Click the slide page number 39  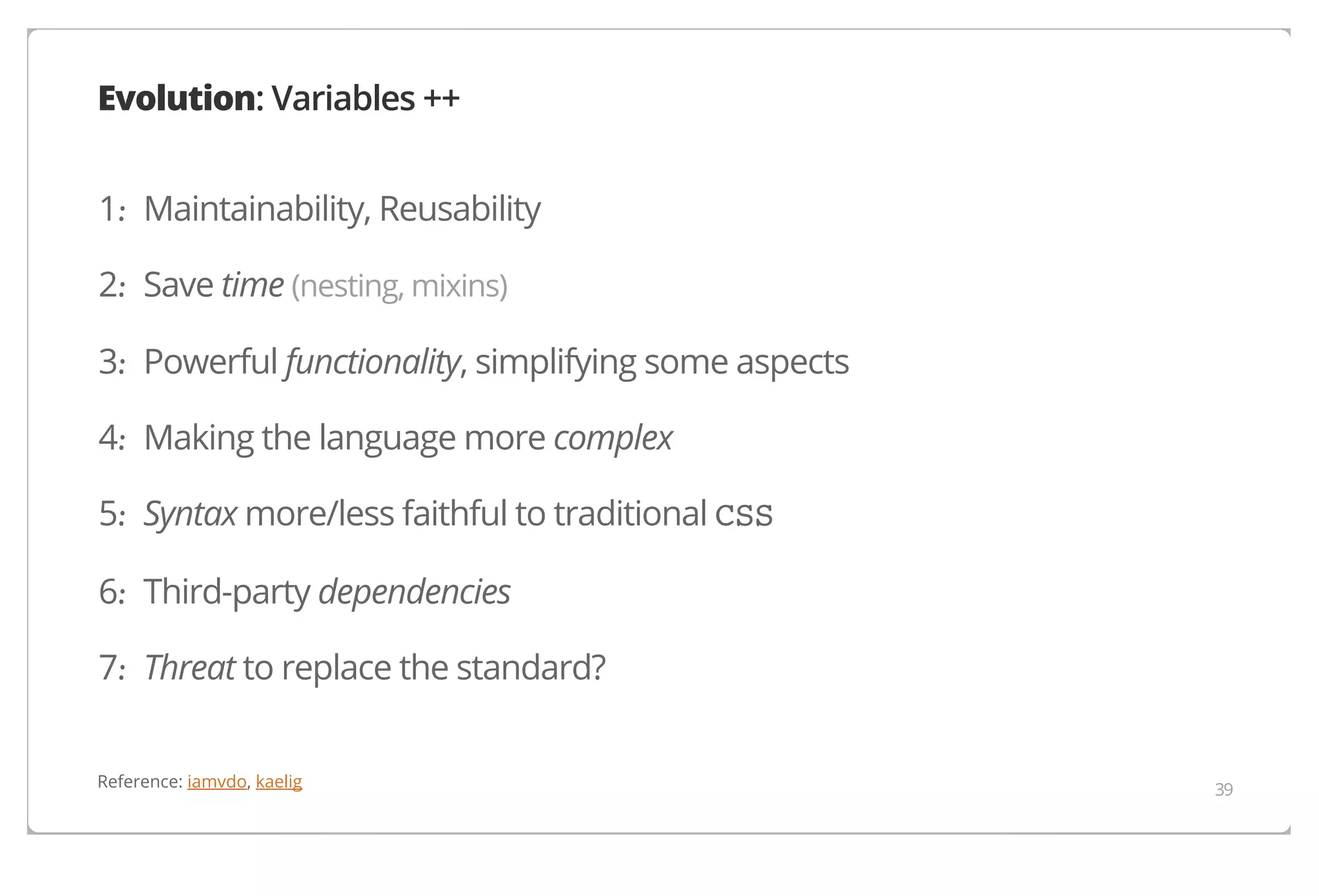[x=1223, y=789]
